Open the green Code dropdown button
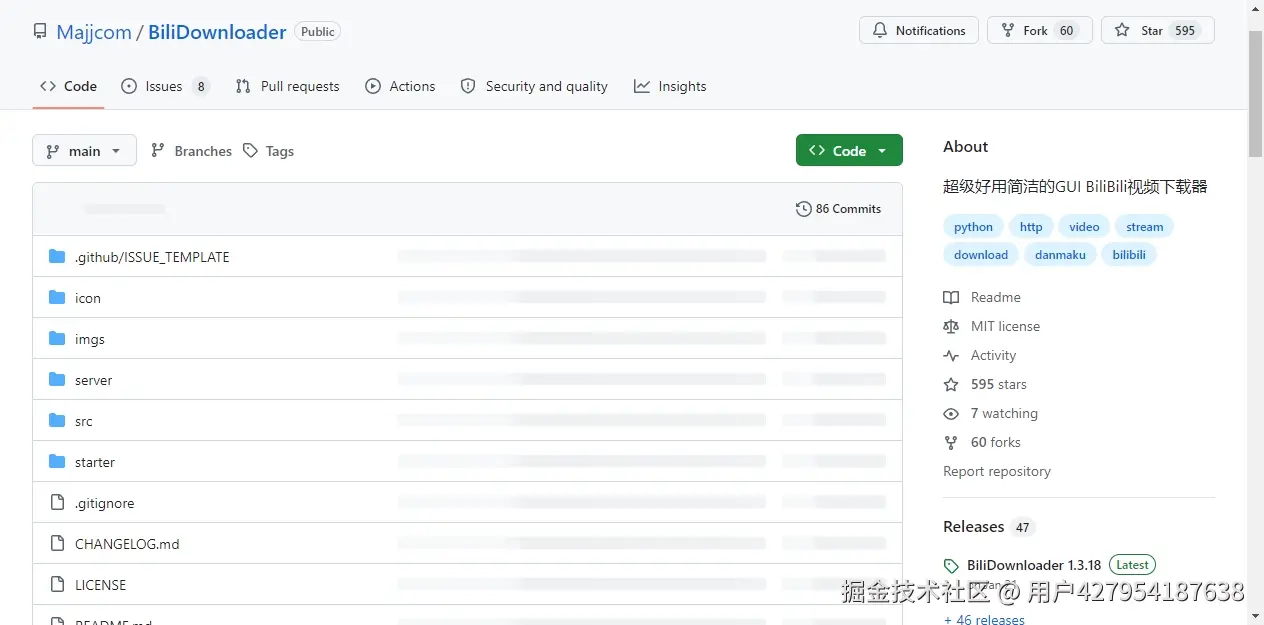 [x=849, y=150]
